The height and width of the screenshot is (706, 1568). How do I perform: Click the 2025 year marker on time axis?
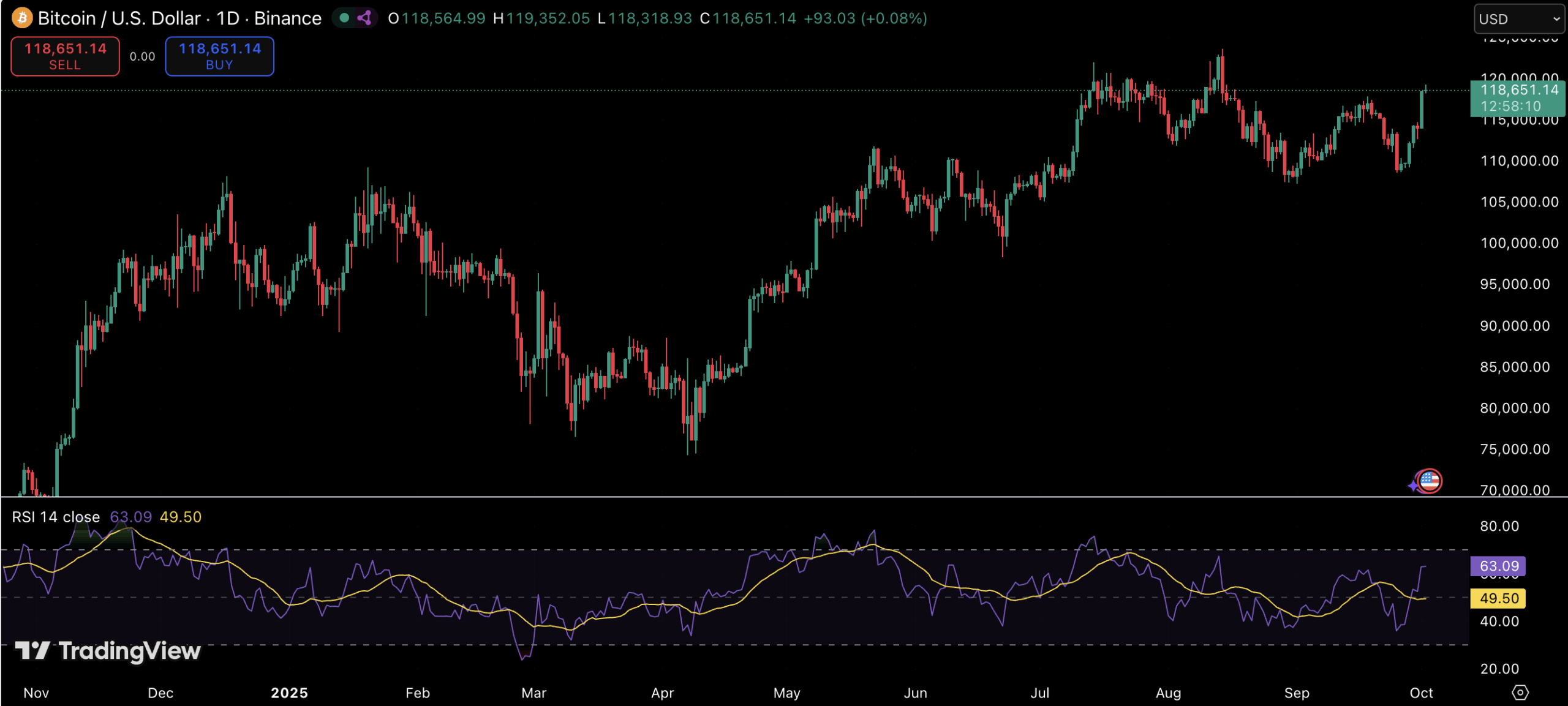(289, 693)
